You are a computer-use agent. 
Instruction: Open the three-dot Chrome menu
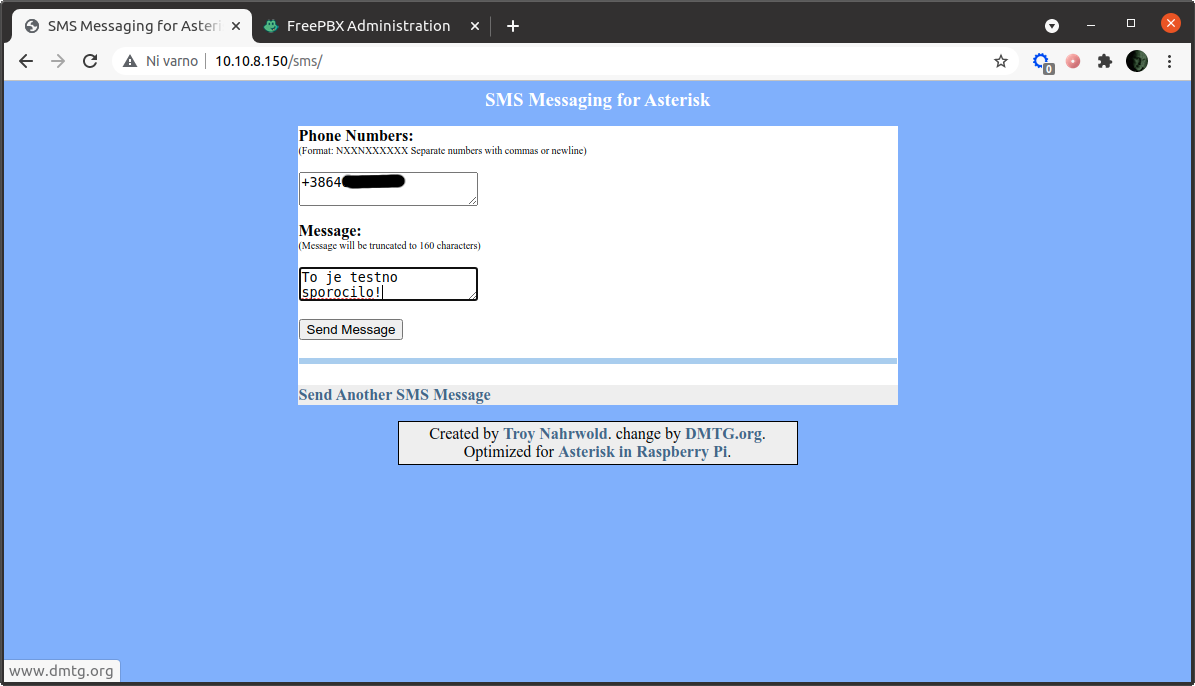point(1170,61)
